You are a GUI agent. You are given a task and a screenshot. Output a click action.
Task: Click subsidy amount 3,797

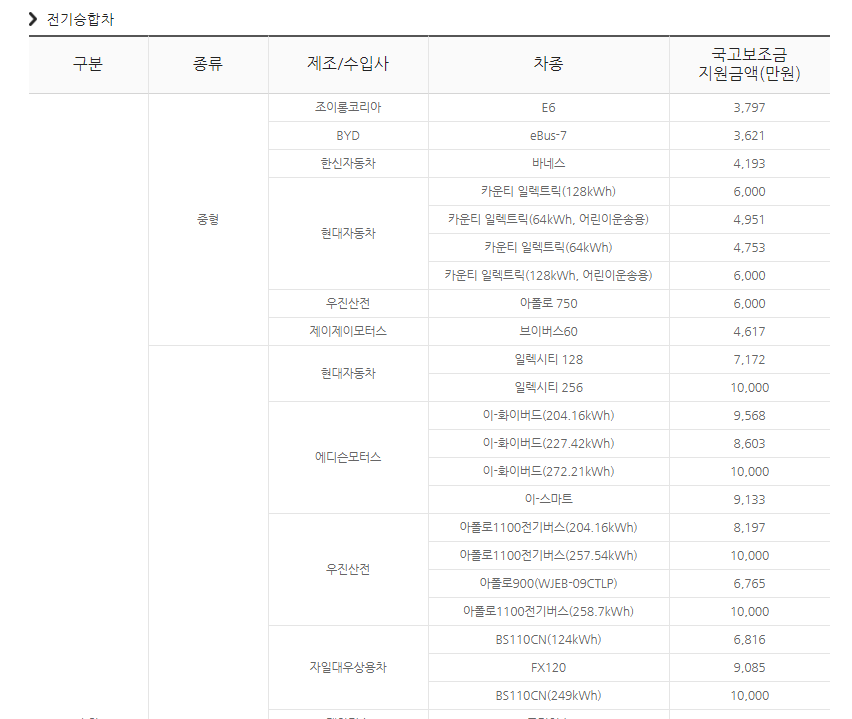(x=749, y=108)
